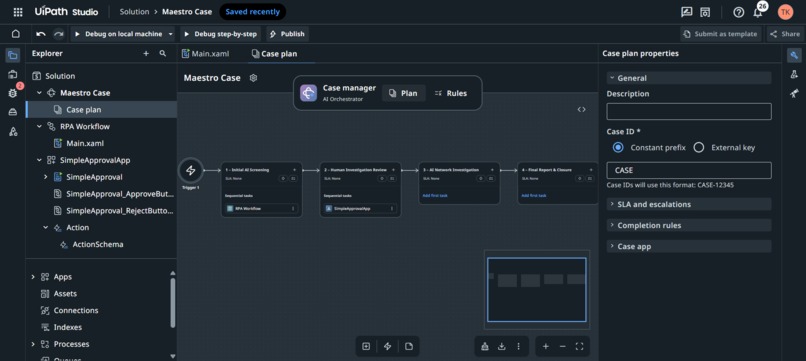Go to the home icon in toolbar

click(x=16, y=34)
